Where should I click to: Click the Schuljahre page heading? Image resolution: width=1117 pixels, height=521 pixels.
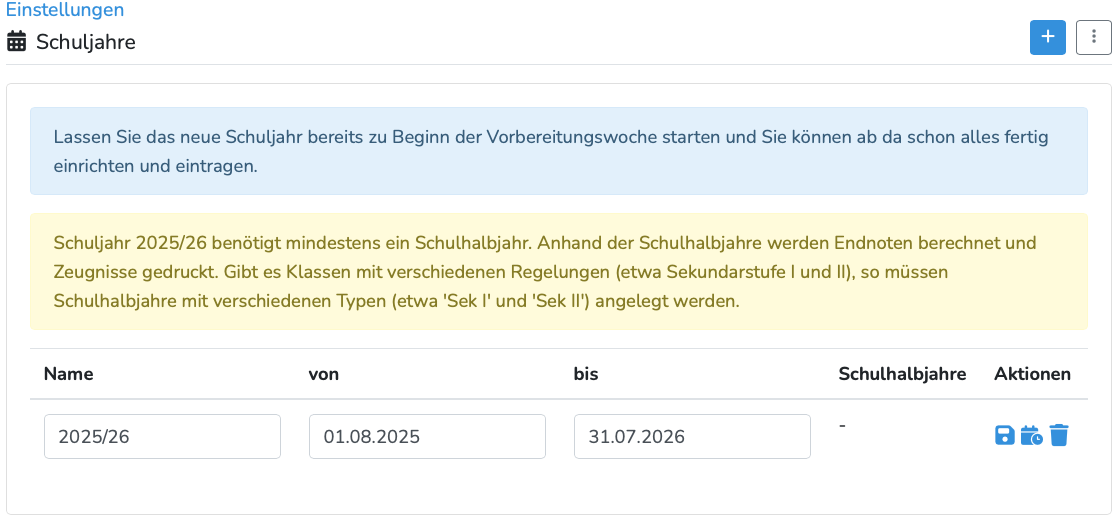(x=86, y=42)
